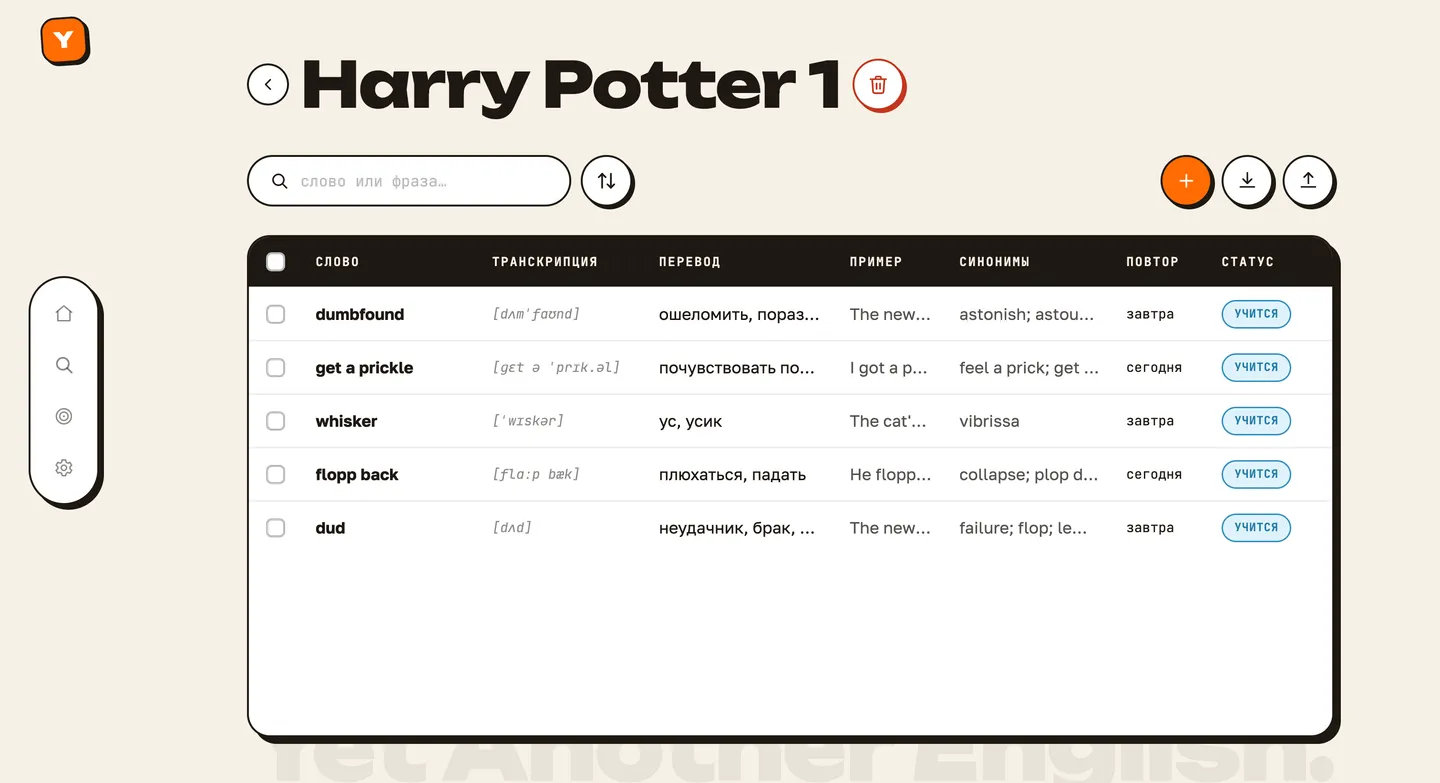Viewport: 1440px width, 783px height.
Task: Click УЧИТСЯ status badge for whisker
Action: [x=1256, y=421]
